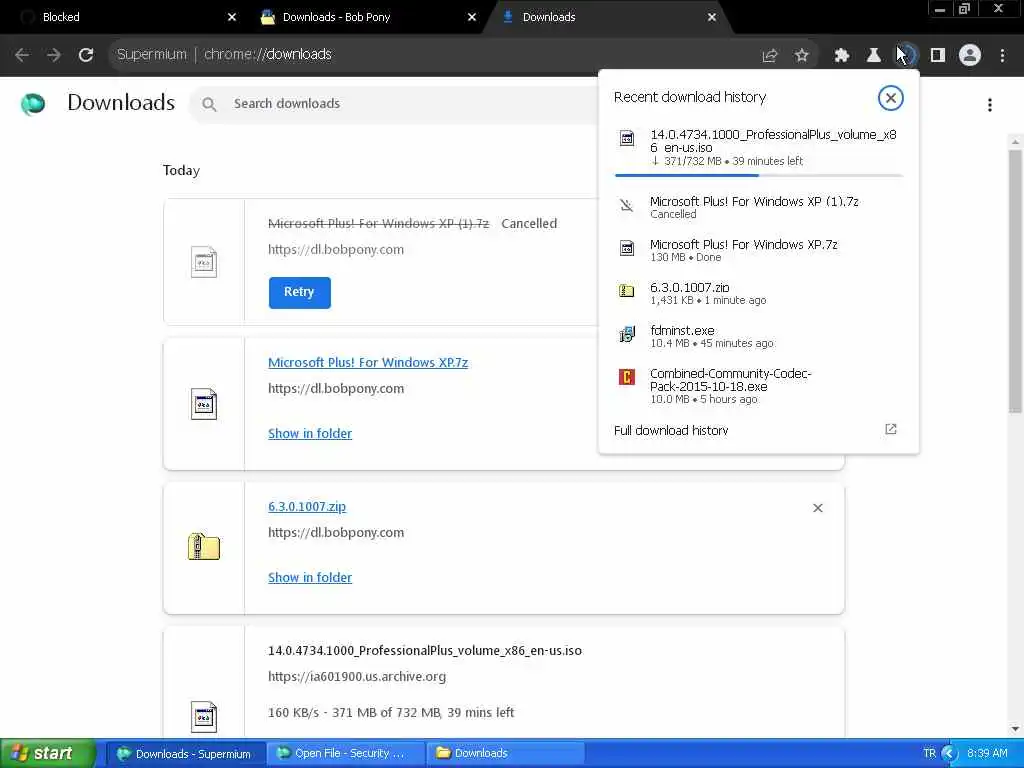1024x768 pixels.
Task: Click the TR language indicator in tray
Action: [x=929, y=754]
